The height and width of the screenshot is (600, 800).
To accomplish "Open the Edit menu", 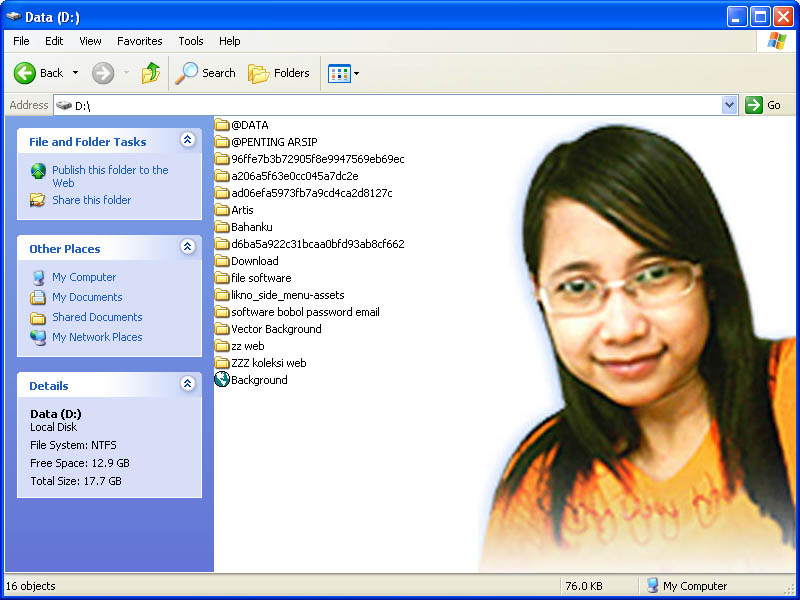I will (x=54, y=41).
